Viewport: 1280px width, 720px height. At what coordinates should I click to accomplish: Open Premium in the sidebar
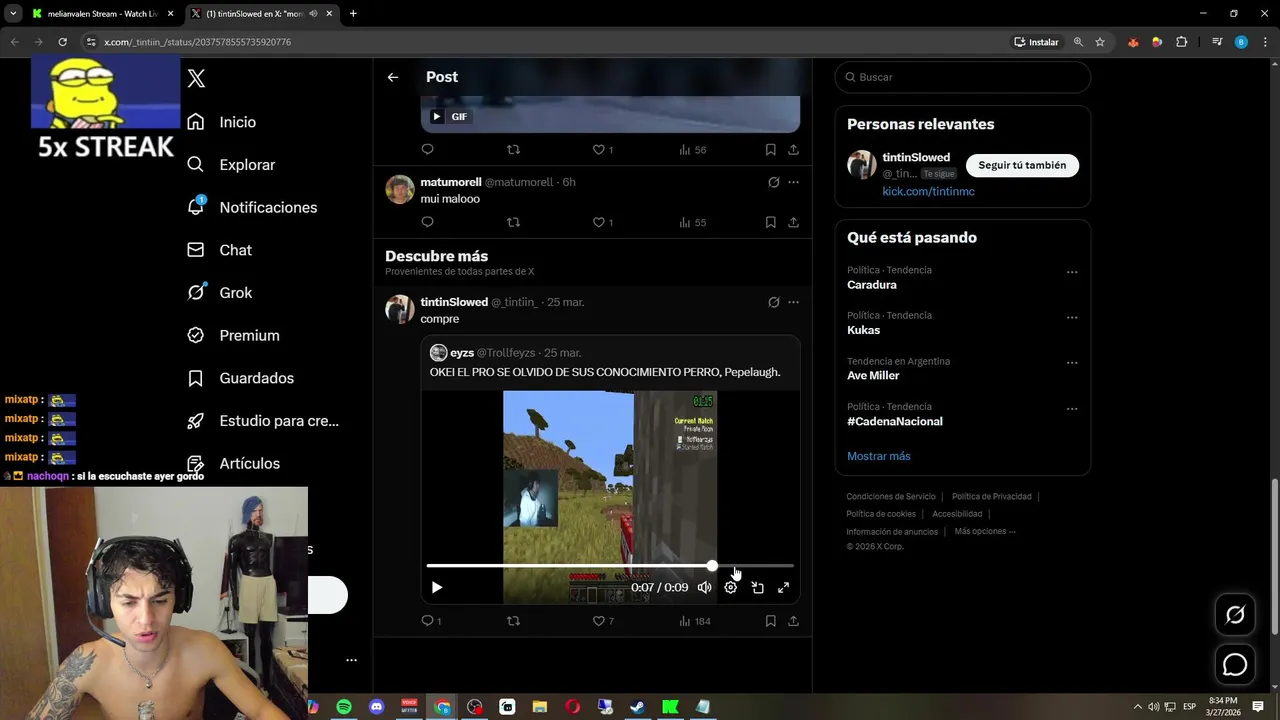tap(234, 336)
